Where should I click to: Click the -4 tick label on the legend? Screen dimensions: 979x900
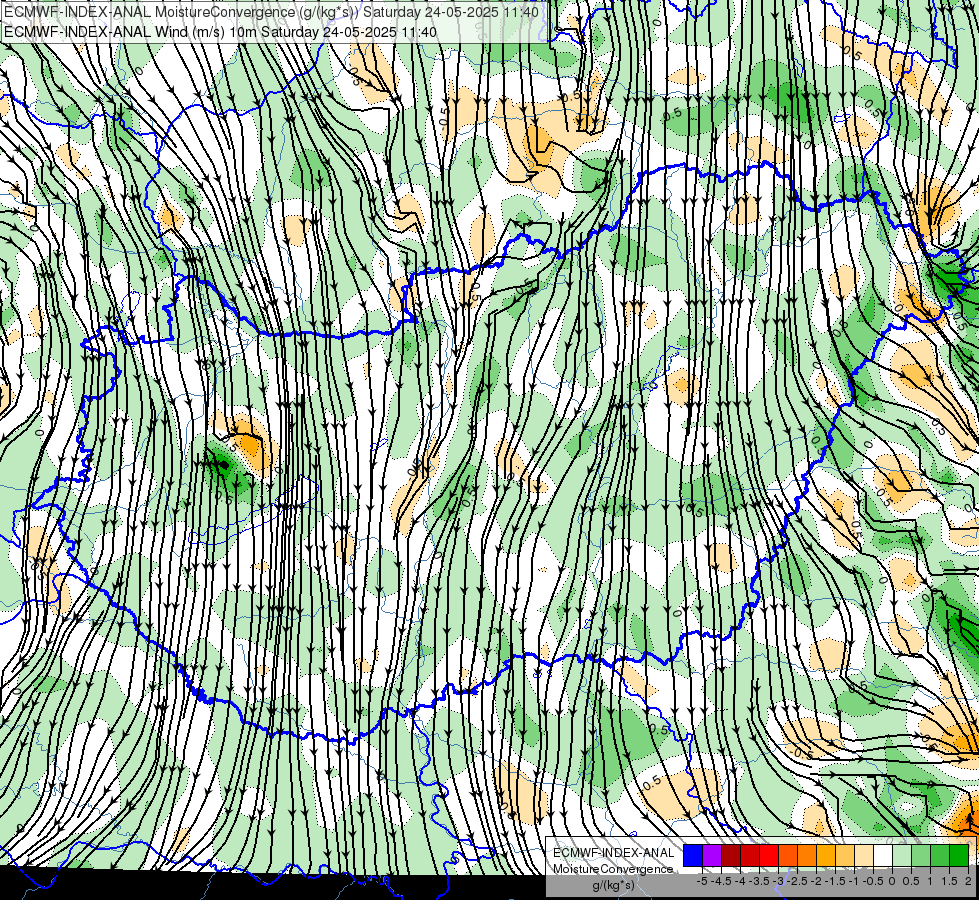click(x=740, y=881)
